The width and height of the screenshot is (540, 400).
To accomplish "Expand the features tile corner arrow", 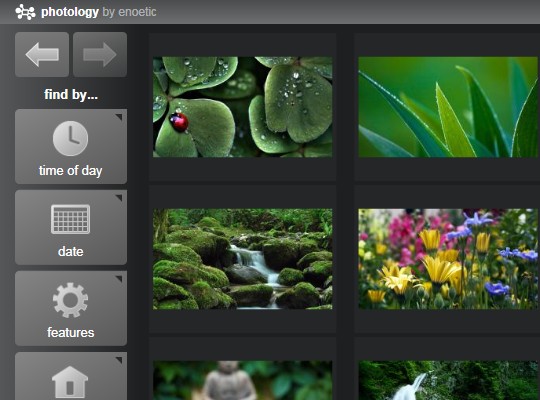I will (119, 279).
